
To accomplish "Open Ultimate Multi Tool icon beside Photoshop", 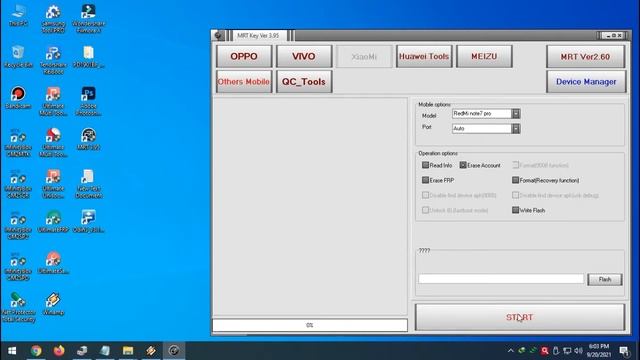I will [x=53, y=101].
